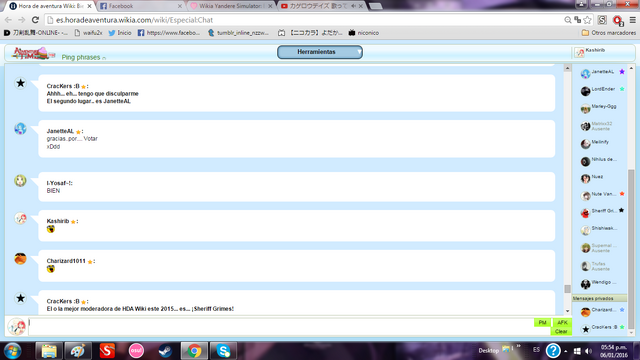640x360 pixels.
Task: Open Skype from the taskbar
Action: point(223,351)
